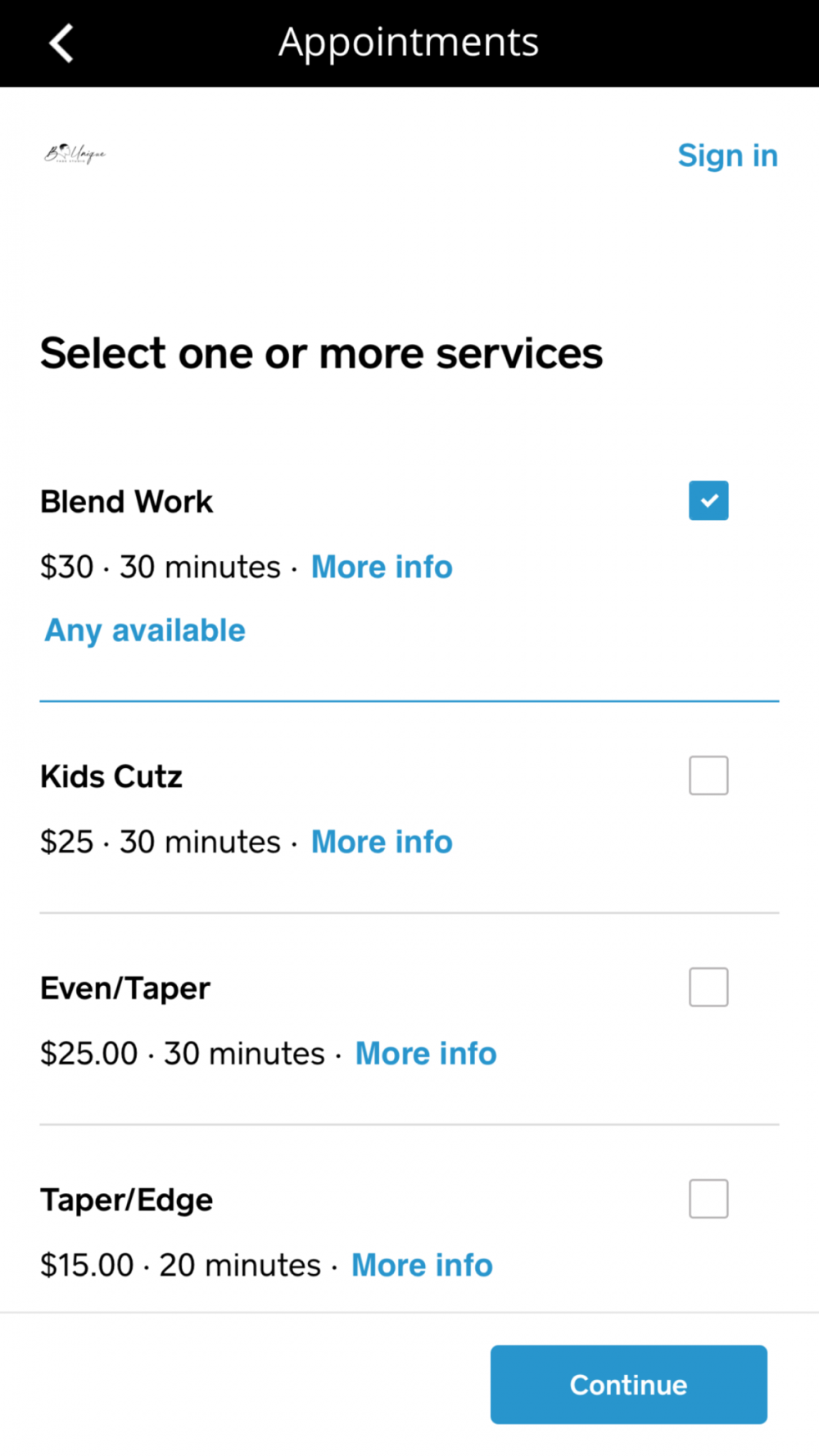The height and width of the screenshot is (1456, 819).
Task: Click the Sign in link
Action: pyautogui.click(x=727, y=156)
